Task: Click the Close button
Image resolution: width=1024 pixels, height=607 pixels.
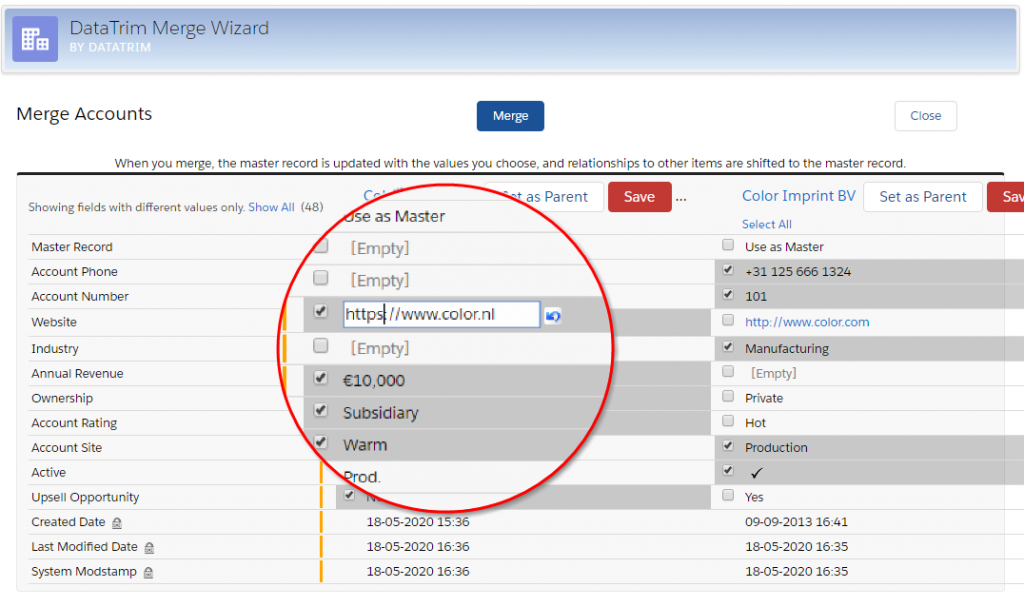Action: pos(925,116)
